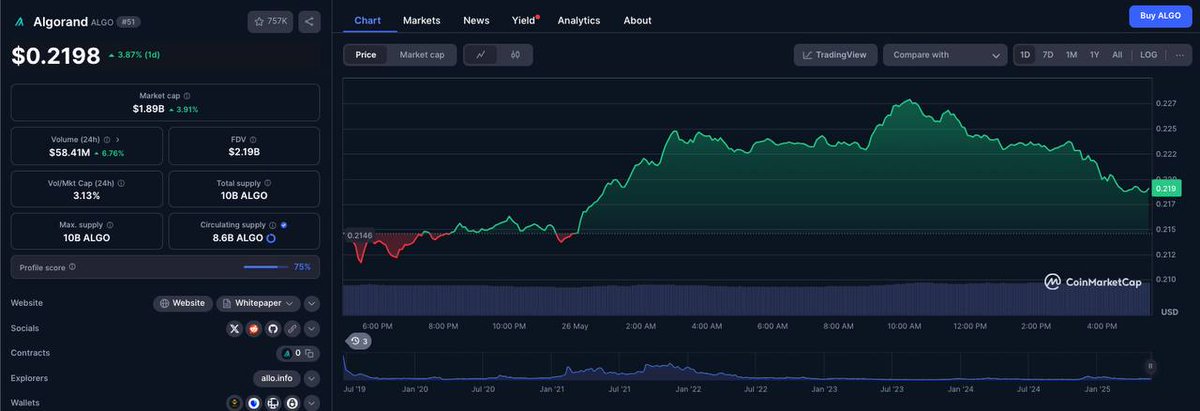Add Algorand to watchlist via star button

[x=270, y=21]
